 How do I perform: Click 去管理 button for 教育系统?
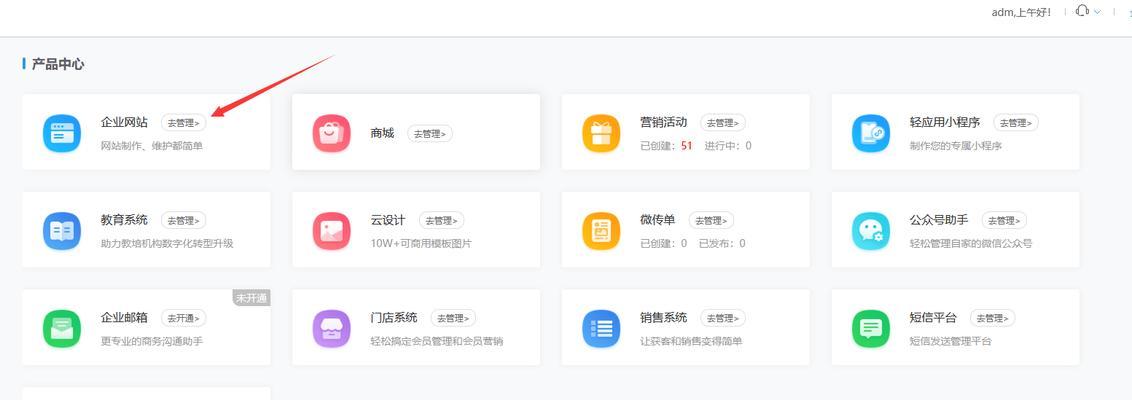(x=183, y=220)
